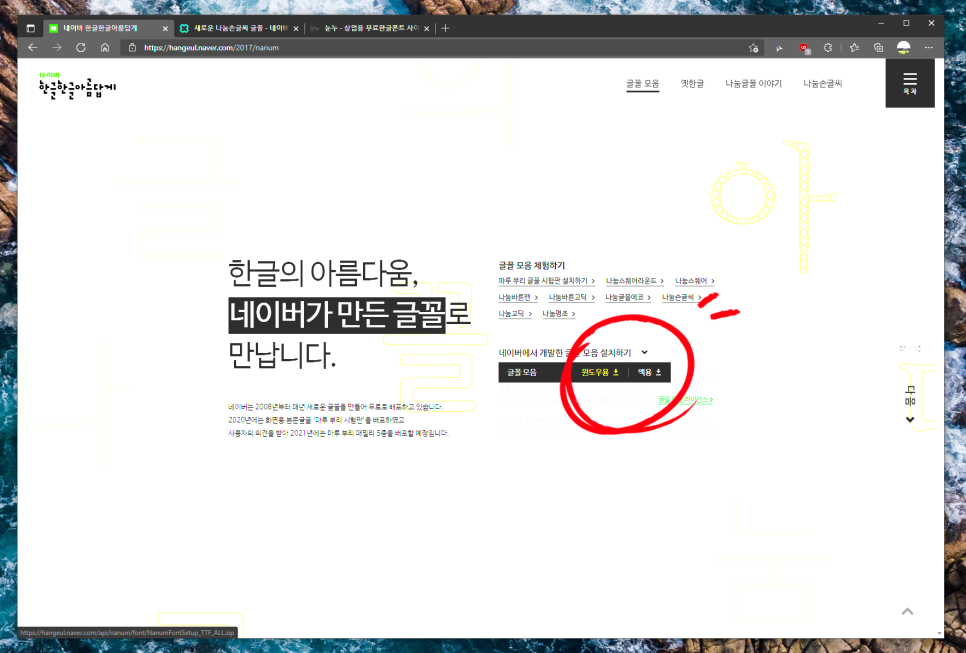Switch to the 눈누 무료한글폰트 tab
This screenshot has width=966, height=653.
point(370,28)
